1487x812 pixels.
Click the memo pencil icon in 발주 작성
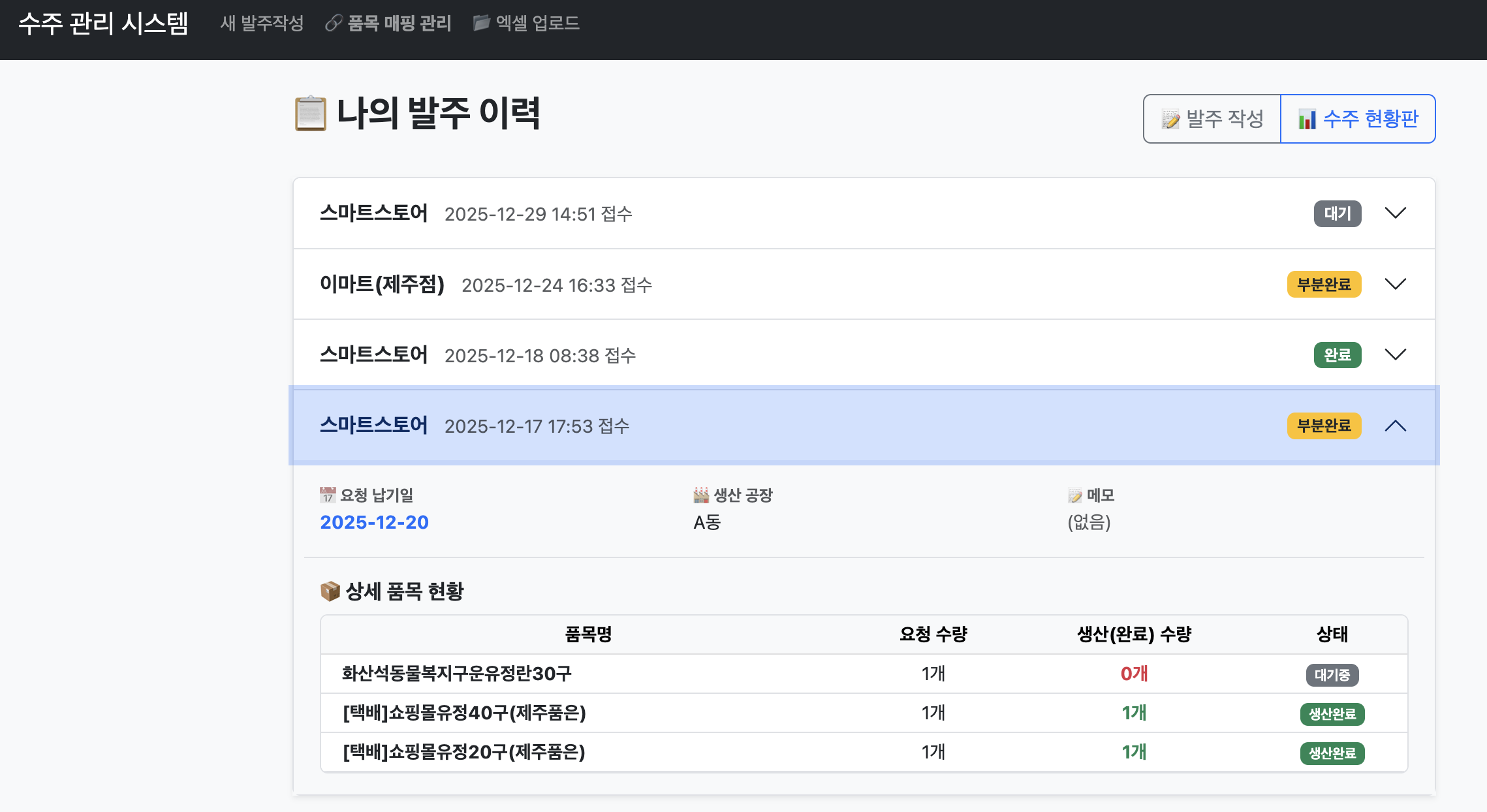(1170, 119)
